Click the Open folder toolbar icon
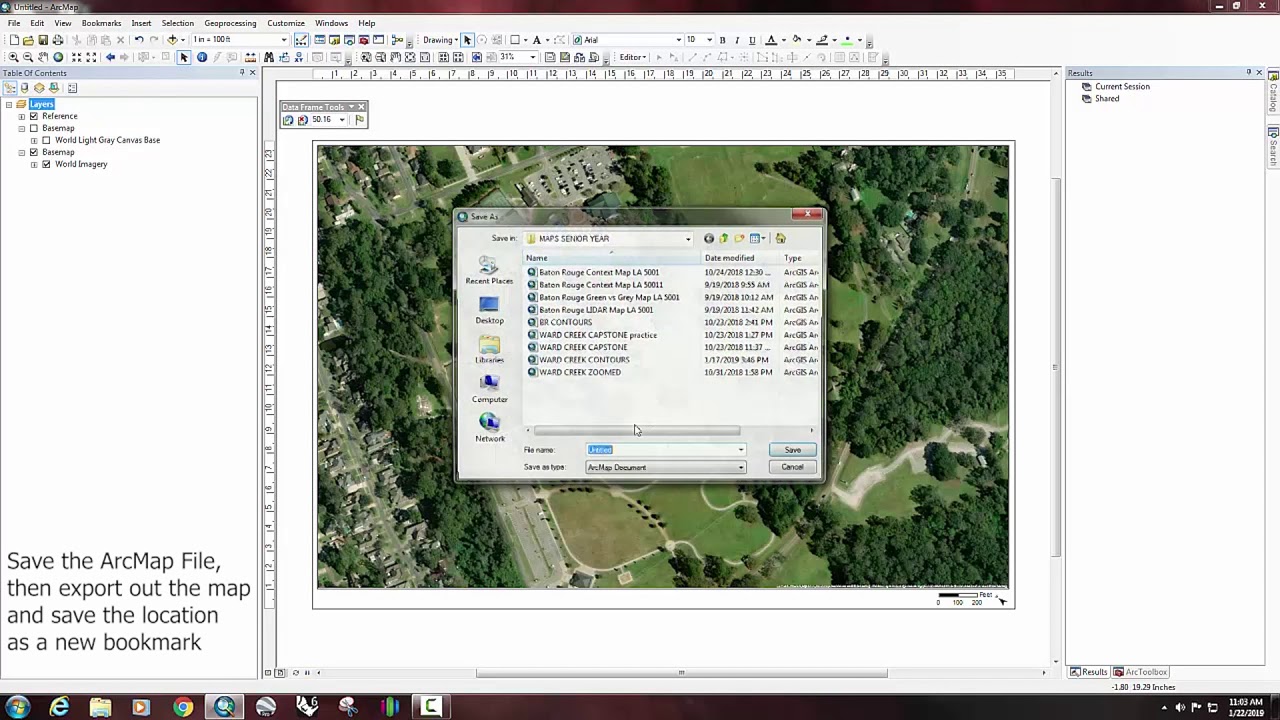Image resolution: width=1280 pixels, height=720 pixels. [28, 40]
